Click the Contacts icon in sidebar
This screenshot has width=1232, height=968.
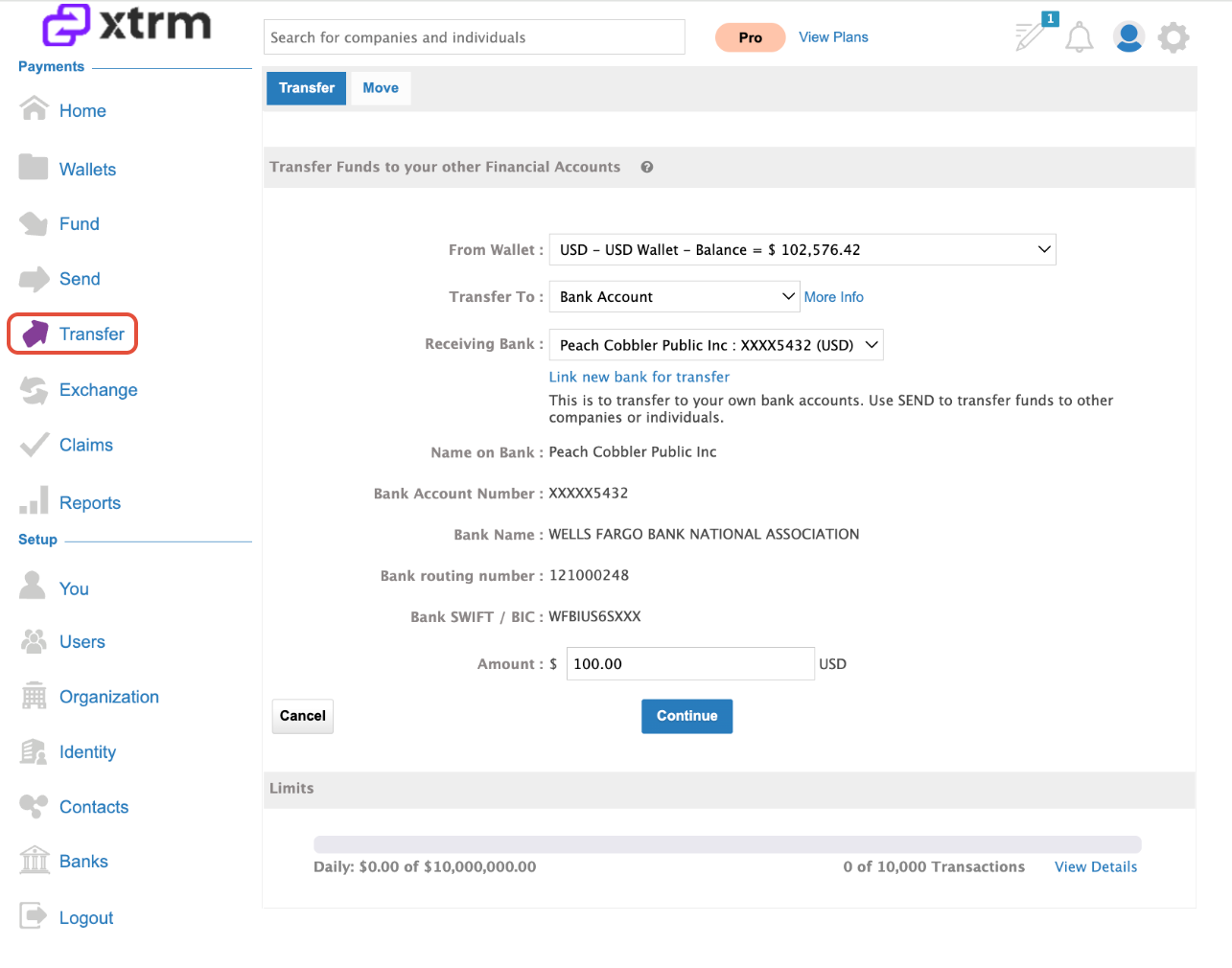pos(34,806)
